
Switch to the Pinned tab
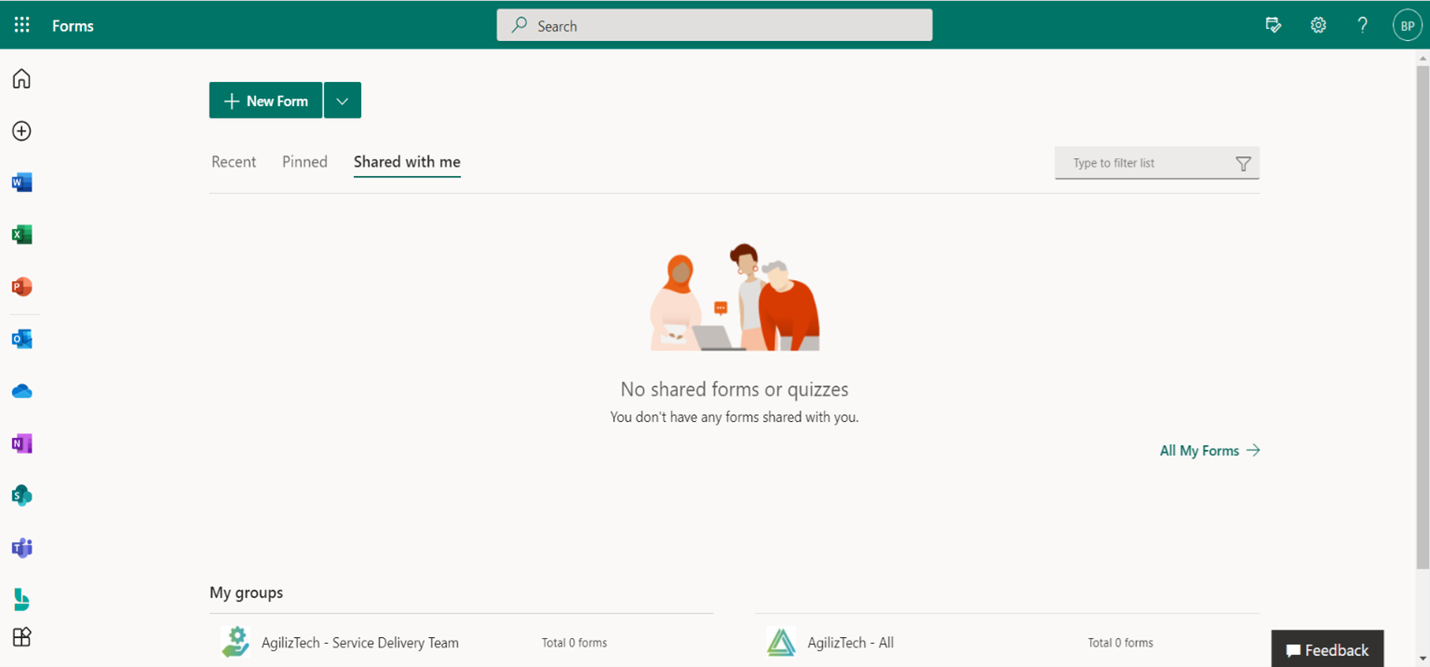tap(305, 162)
